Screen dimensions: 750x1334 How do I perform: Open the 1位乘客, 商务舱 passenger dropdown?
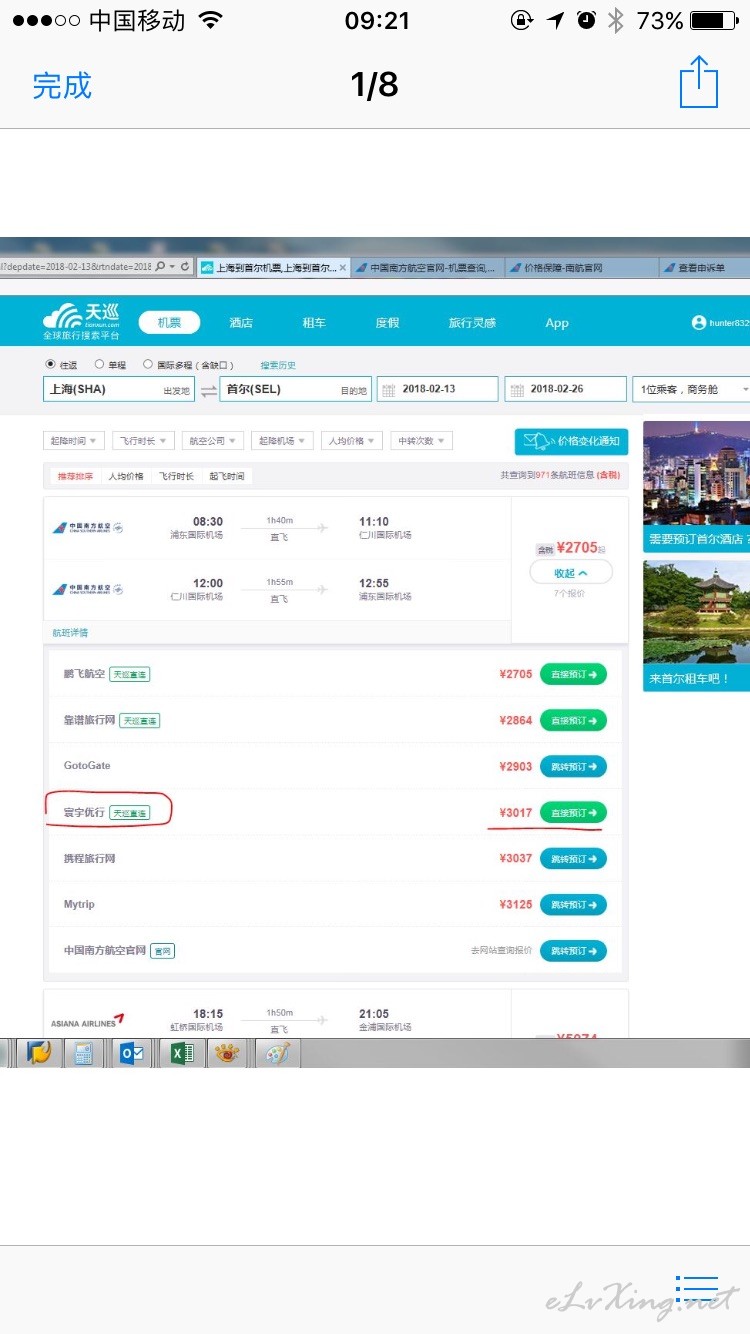691,389
